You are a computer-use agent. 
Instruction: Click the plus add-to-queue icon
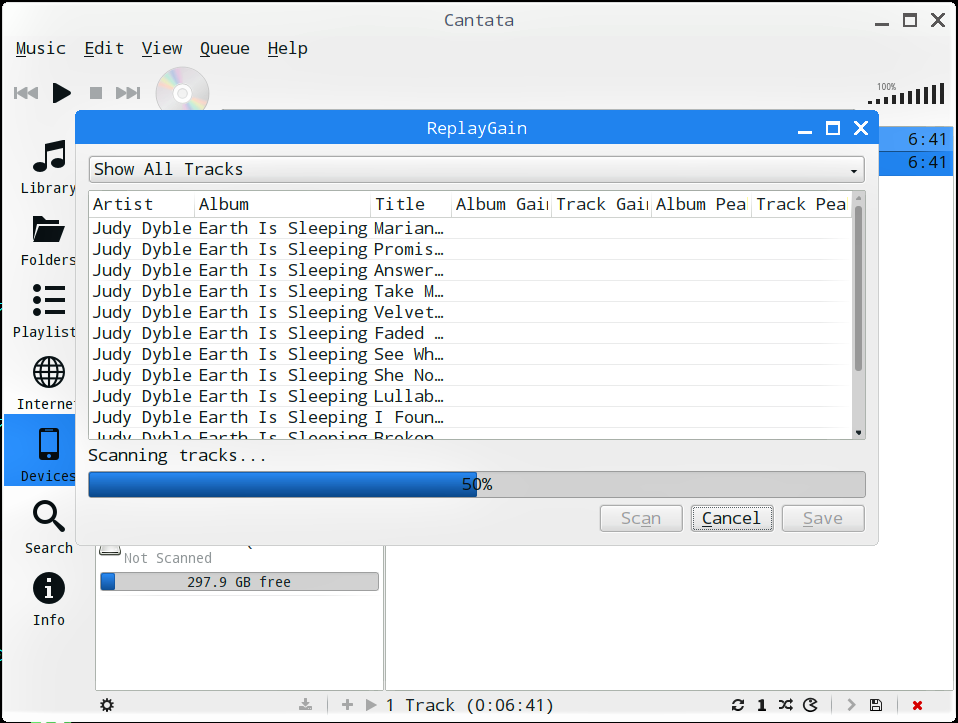[x=347, y=705]
